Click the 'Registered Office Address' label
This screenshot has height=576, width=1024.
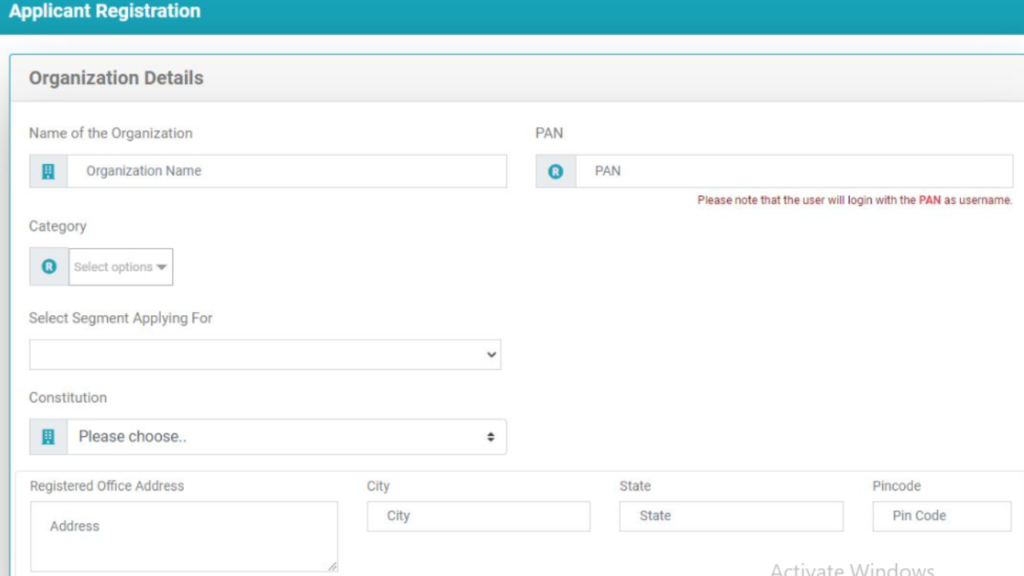107,486
